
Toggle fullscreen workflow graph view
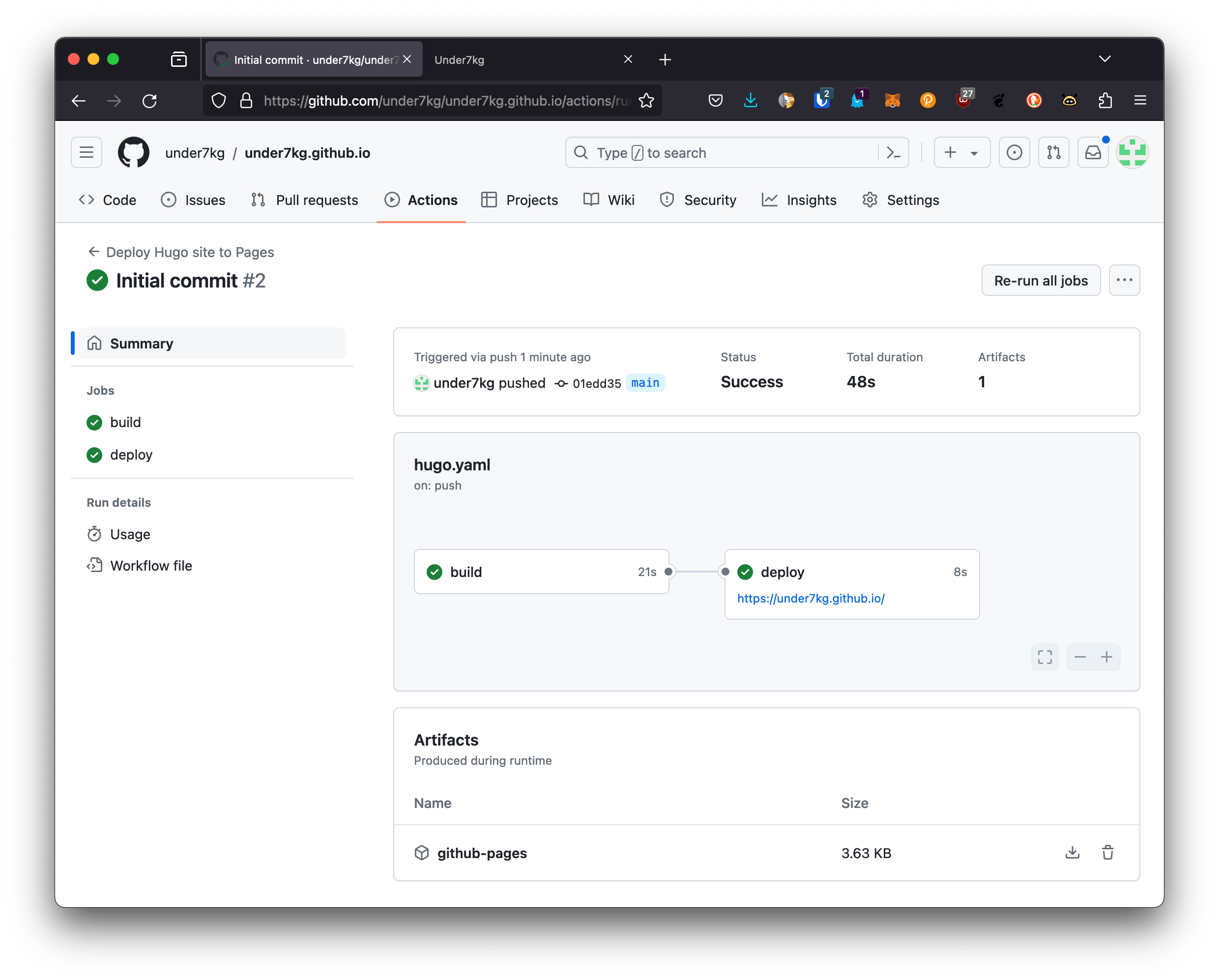click(x=1045, y=657)
